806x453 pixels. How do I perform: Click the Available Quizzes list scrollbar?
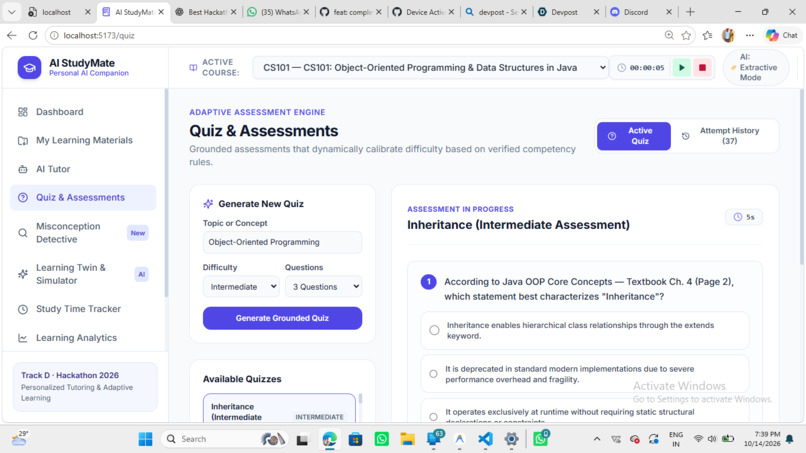pos(360,399)
